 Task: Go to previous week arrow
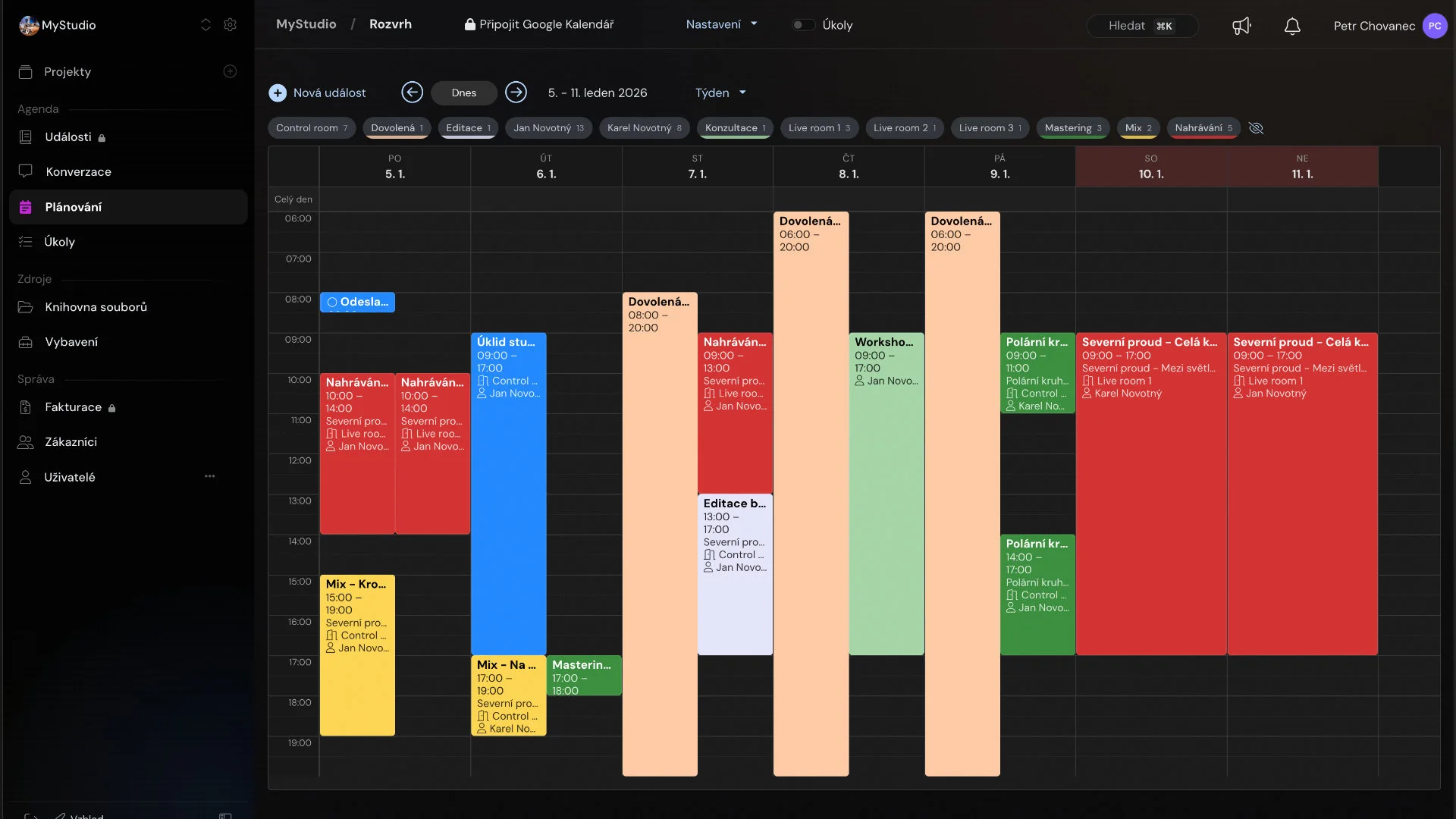pyautogui.click(x=412, y=93)
